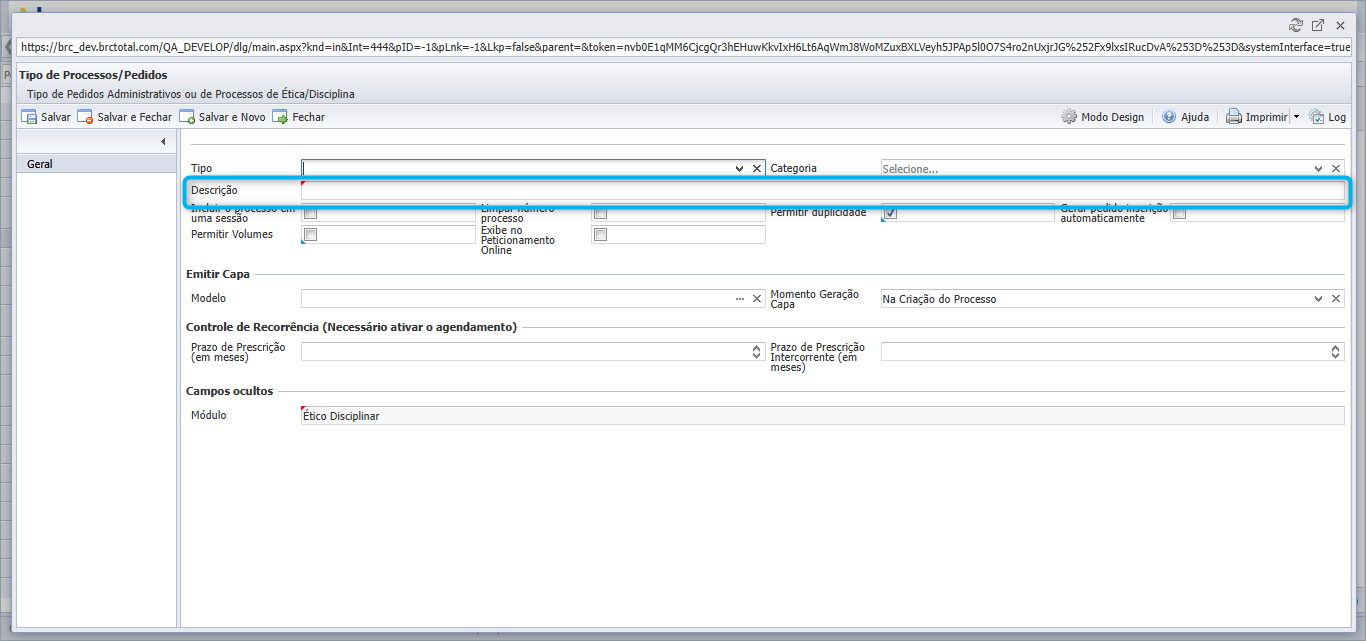The width and height of the screenshot is (1366, 641).
Task: Open the Categoria dropdown
Action: [1318, 169]
